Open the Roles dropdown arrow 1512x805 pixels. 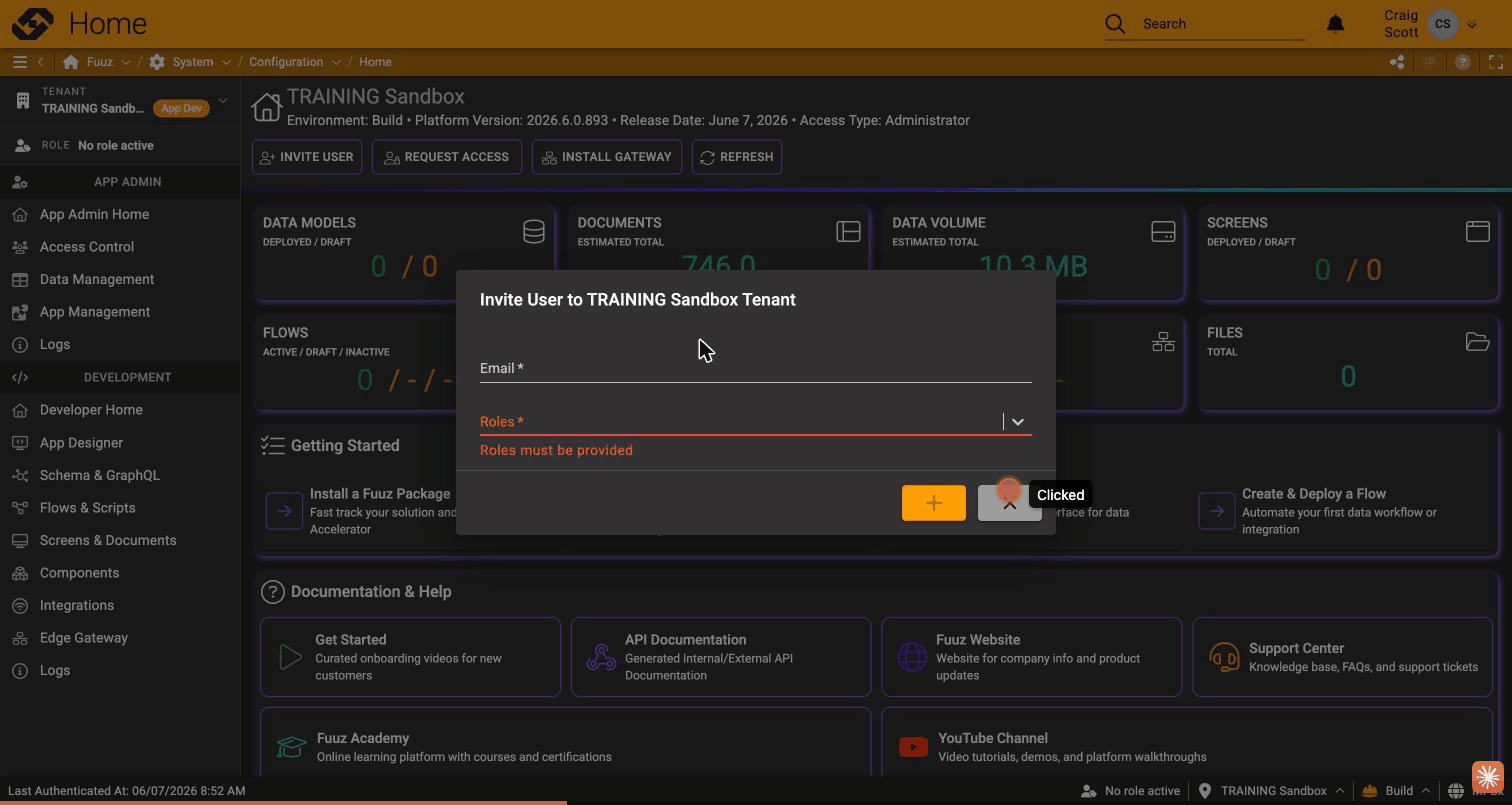pos(1017,422)
